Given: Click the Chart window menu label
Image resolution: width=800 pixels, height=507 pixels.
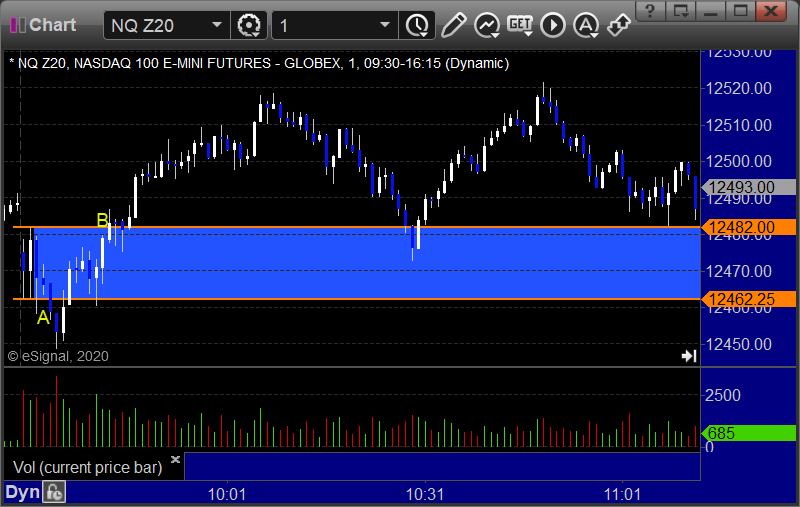Looking at the screenshot, I should coord(43,24).
